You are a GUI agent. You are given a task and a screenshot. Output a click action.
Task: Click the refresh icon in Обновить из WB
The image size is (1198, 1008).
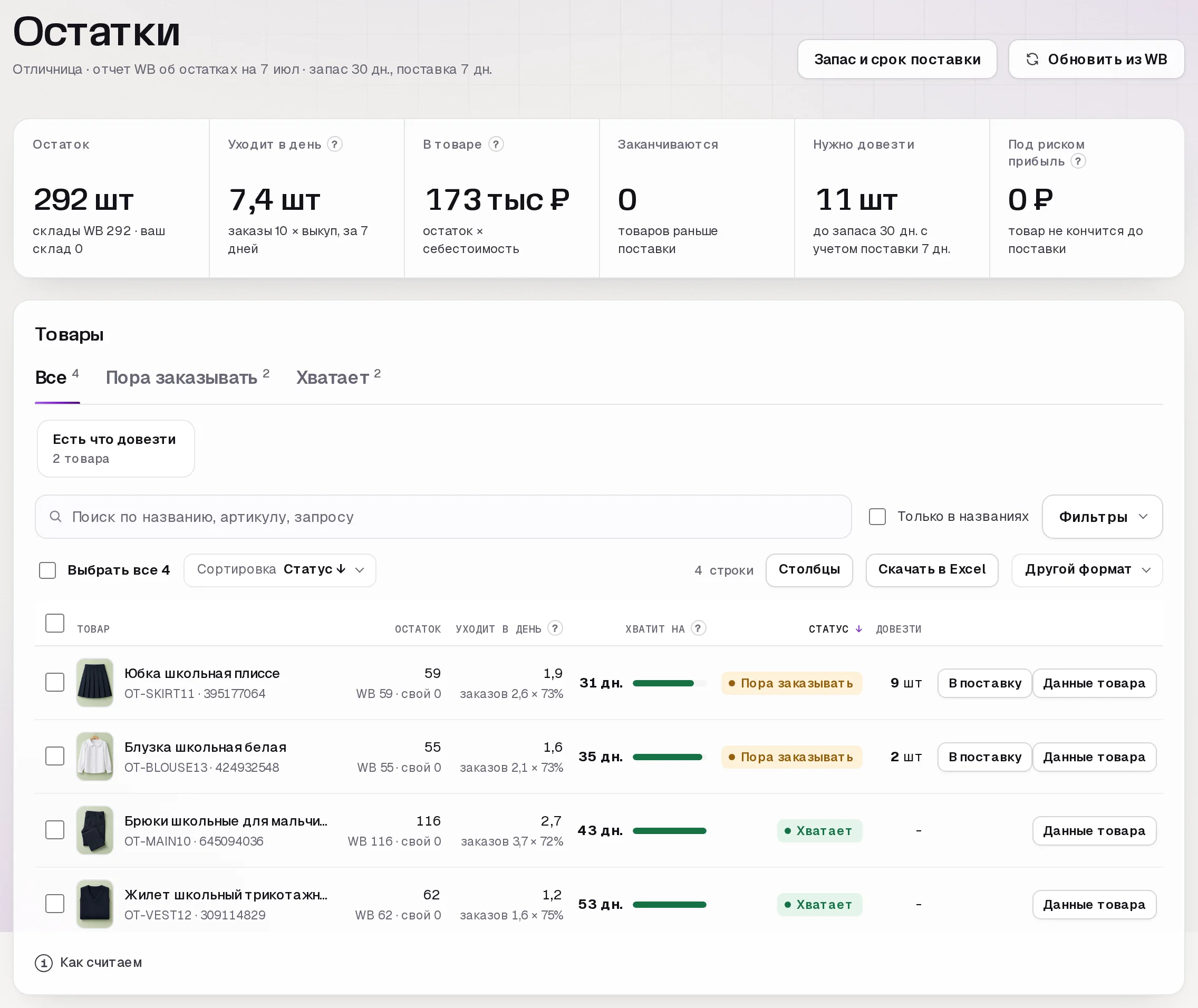pyautogui.click(x=1032, y=60)
